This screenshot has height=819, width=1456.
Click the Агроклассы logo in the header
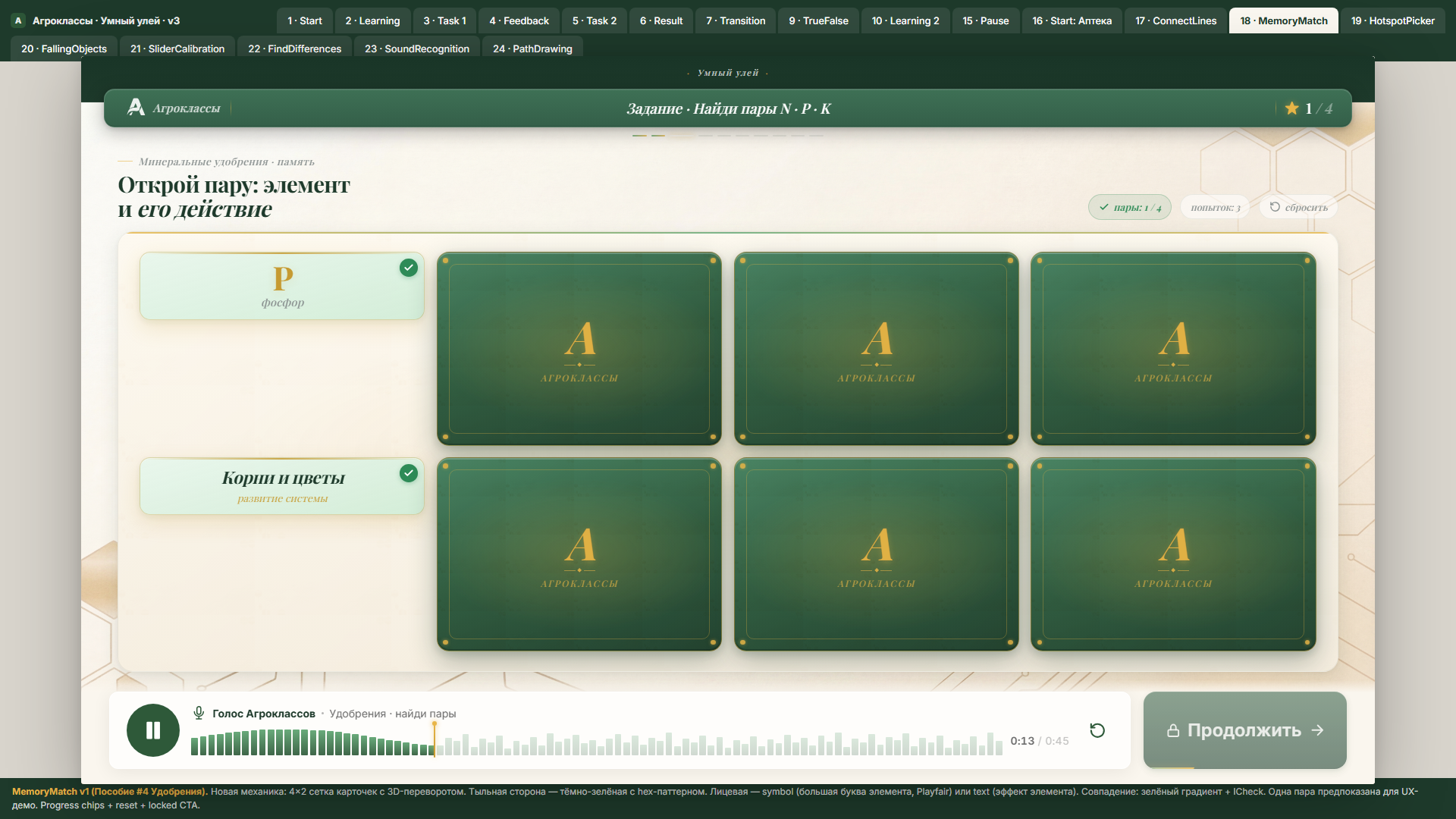click(174, 108)
